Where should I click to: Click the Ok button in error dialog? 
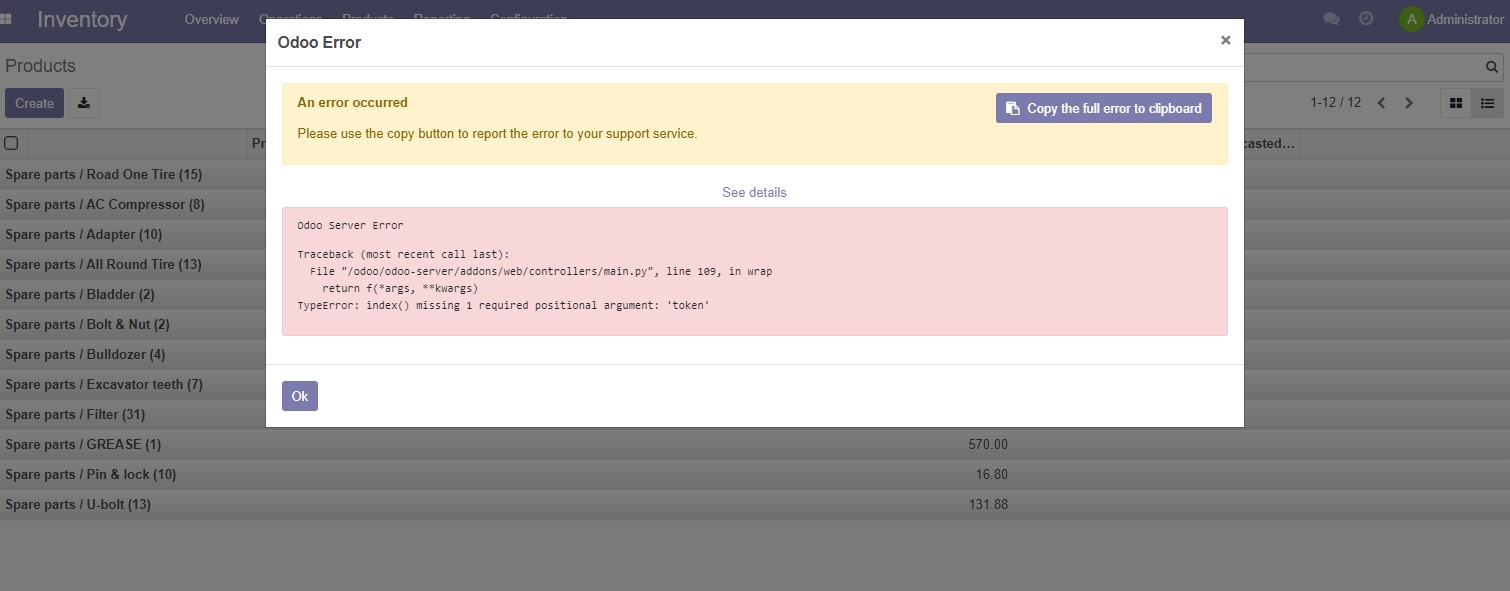(299, 396)
